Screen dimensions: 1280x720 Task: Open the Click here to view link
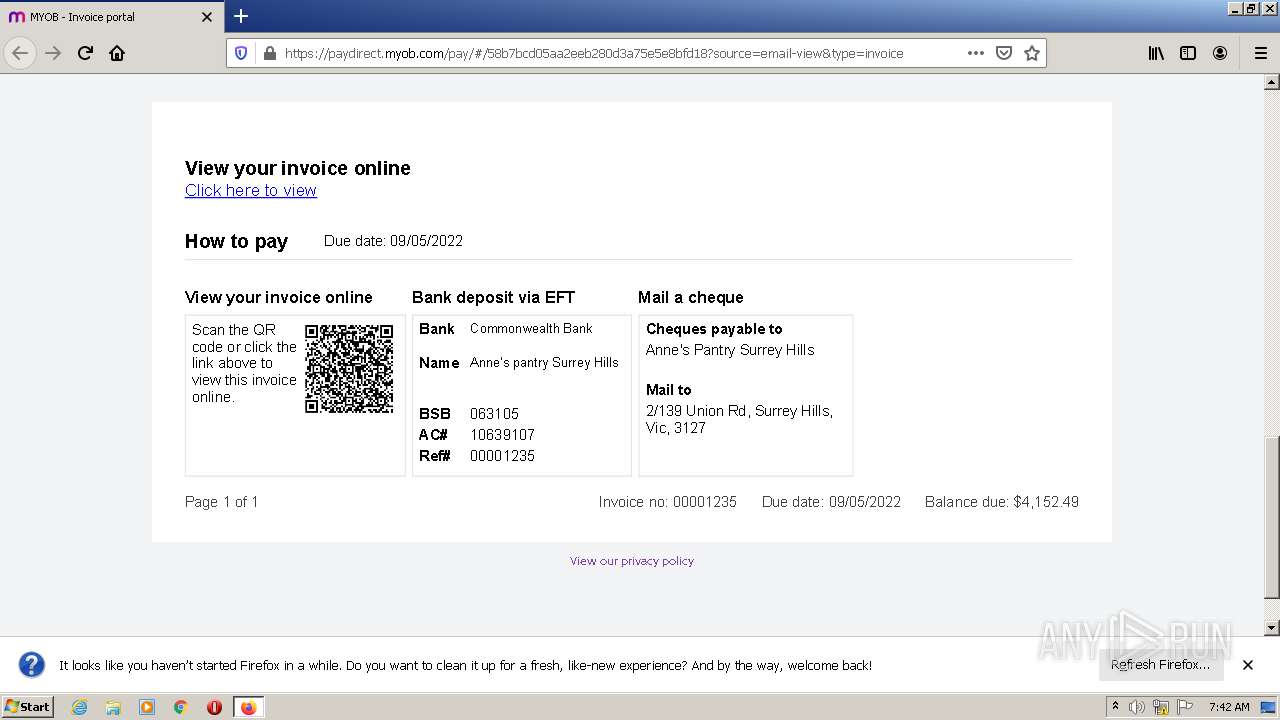pyautogui.click(x=251, y=190)
